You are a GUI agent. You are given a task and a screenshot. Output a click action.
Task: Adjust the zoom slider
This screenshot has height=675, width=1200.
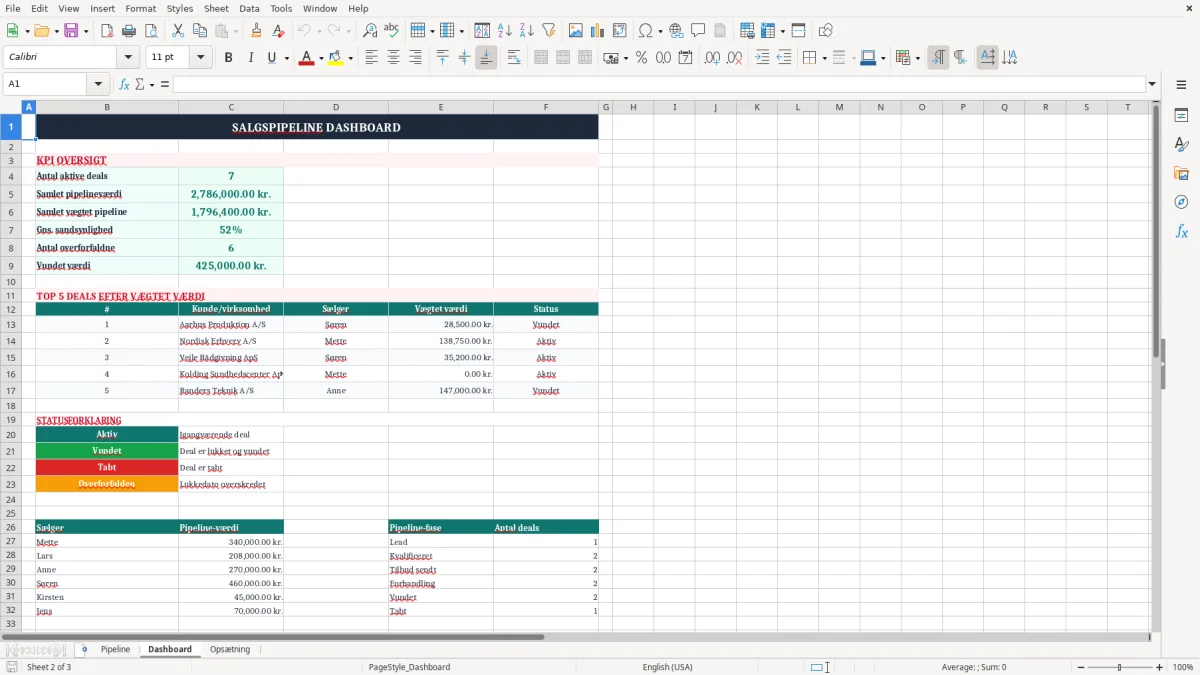[1119, 667]
